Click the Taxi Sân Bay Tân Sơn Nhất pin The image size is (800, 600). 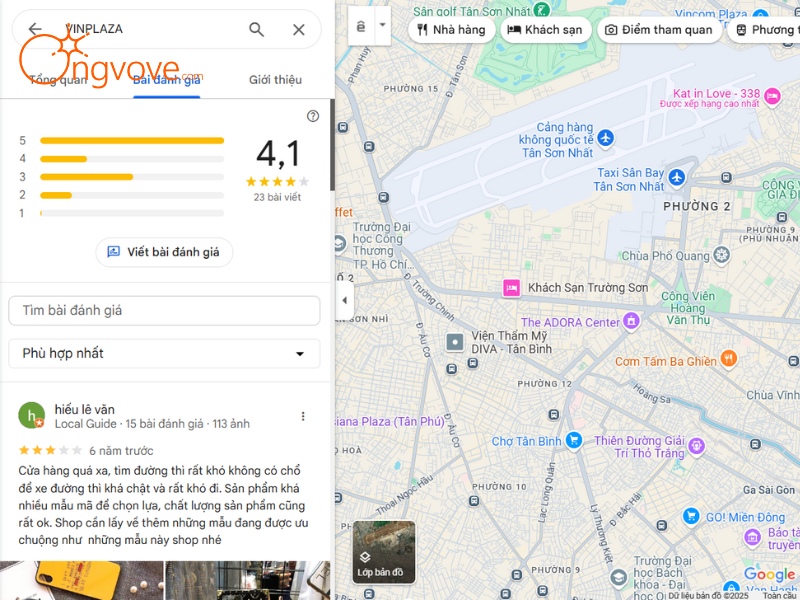coord(677,178)
